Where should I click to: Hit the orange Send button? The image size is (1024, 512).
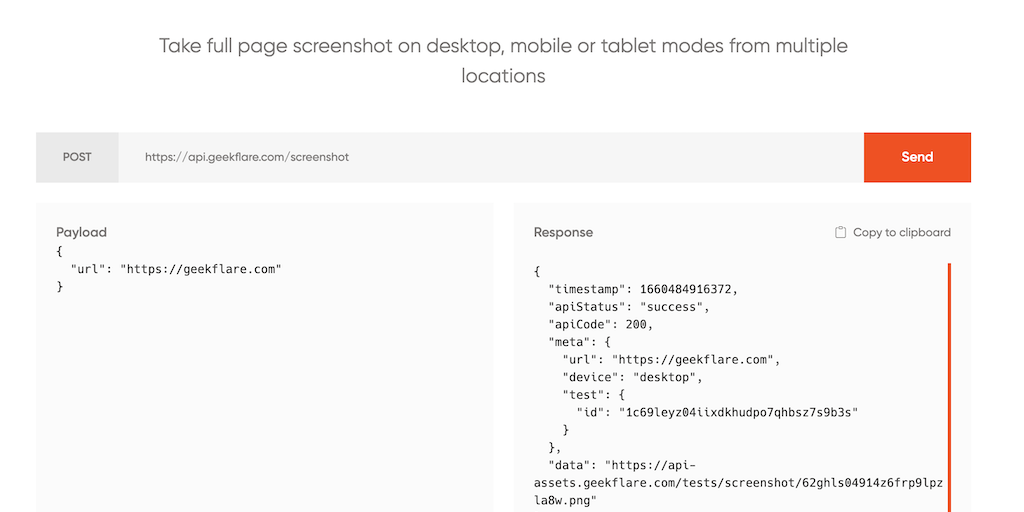click(x=917, y=157)
